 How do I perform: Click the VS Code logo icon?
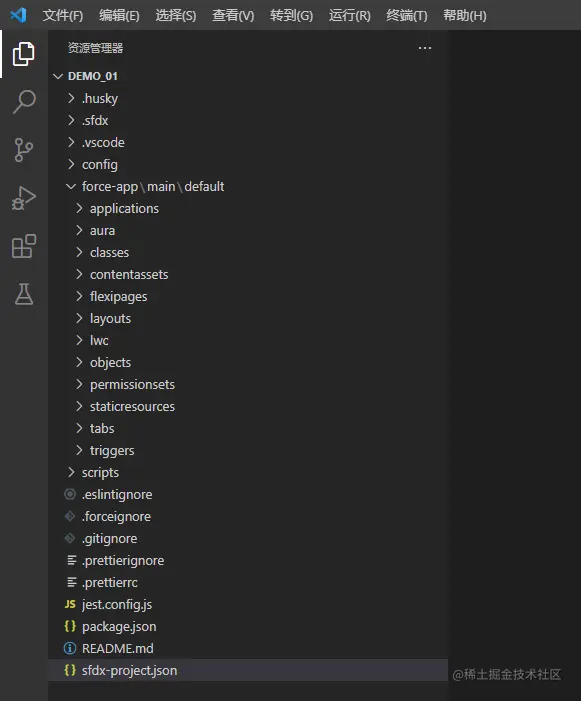point(18,15)
